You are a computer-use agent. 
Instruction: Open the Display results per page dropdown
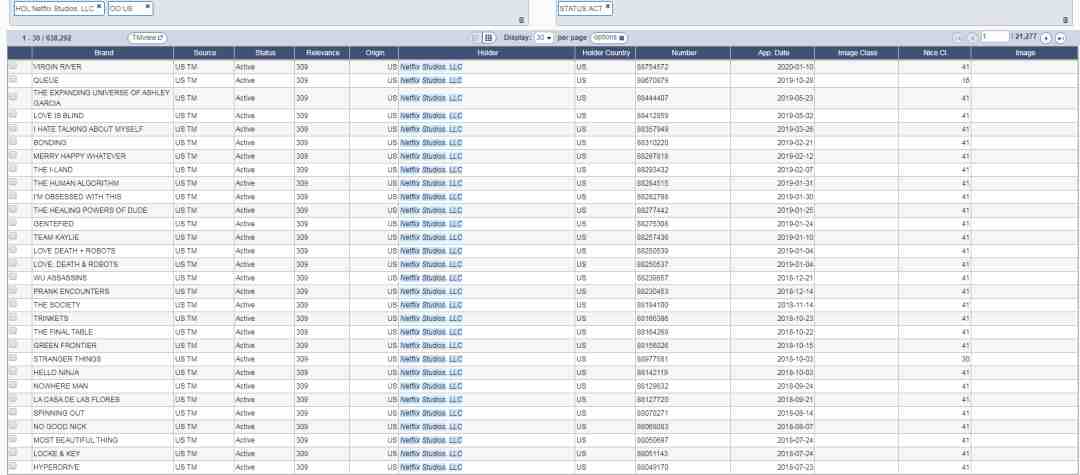click(545, 38)
